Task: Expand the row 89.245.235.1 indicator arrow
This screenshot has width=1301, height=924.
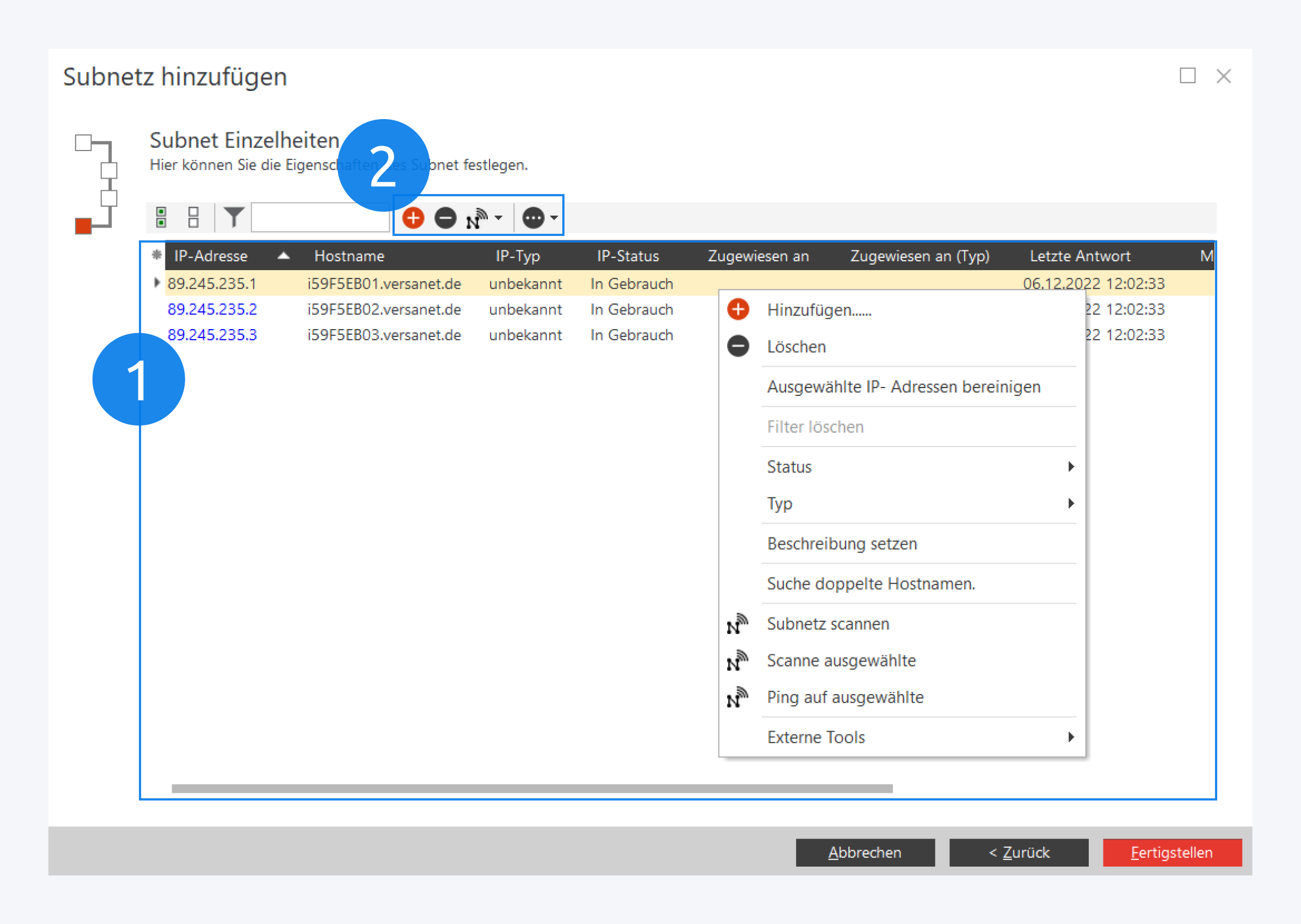Action: coord(157,283)
